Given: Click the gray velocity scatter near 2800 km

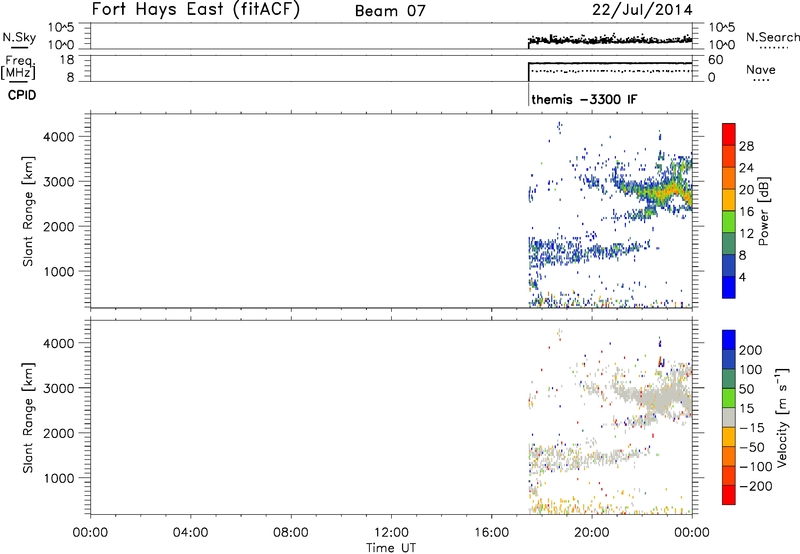Looking at the screenshot, I should 656,397.
